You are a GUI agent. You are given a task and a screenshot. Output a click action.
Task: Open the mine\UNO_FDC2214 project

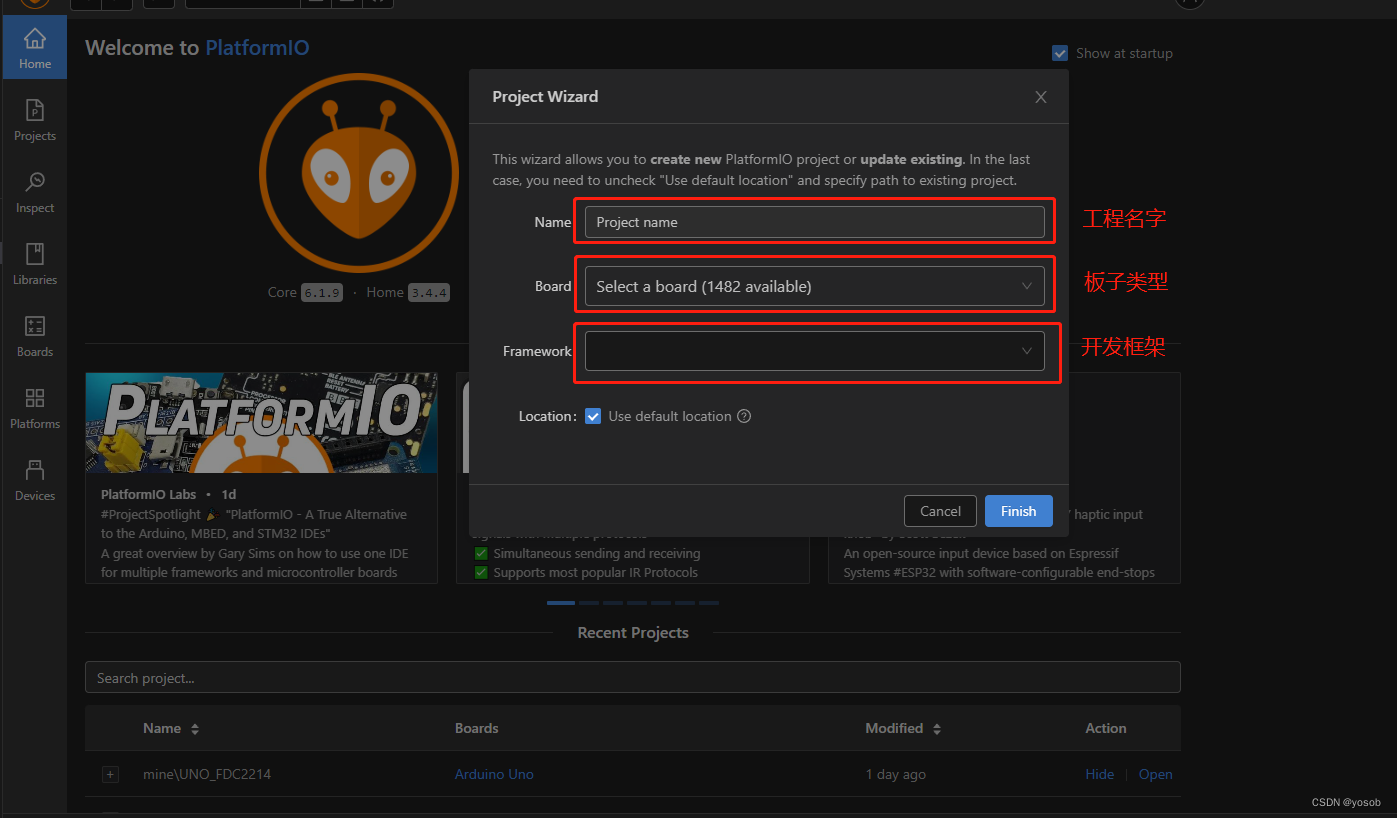point(1155,774)
